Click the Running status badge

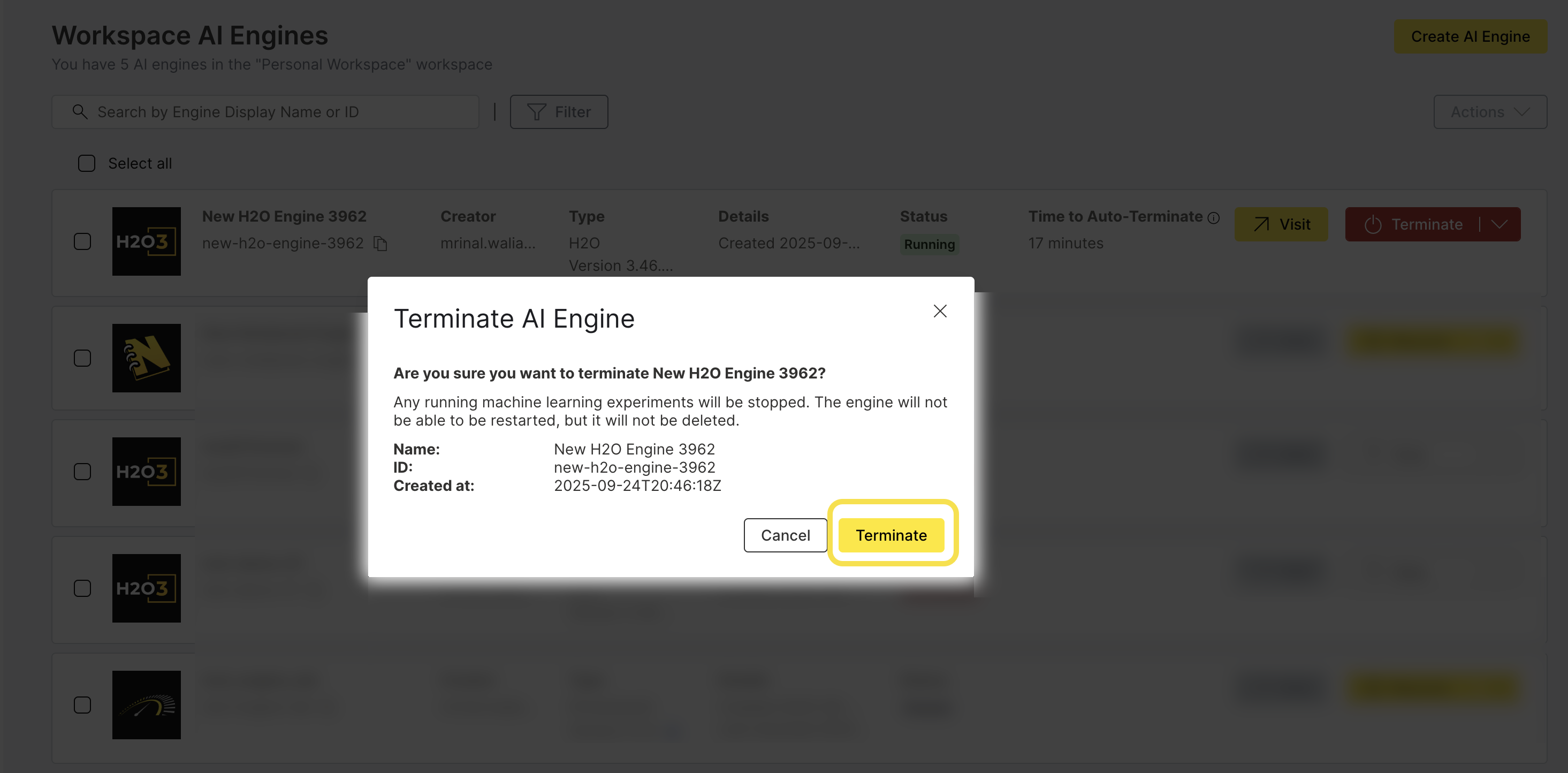click(x=929, y=244)
